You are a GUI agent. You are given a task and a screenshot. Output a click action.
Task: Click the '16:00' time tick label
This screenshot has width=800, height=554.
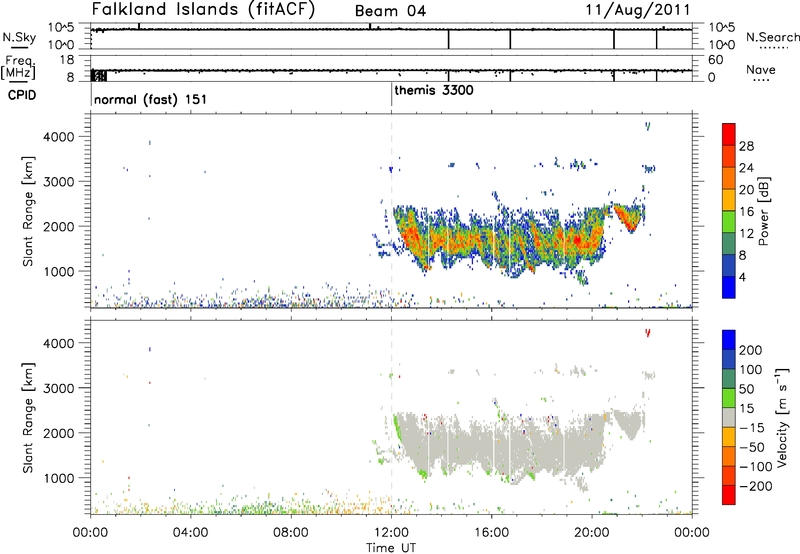pos(491,532)
